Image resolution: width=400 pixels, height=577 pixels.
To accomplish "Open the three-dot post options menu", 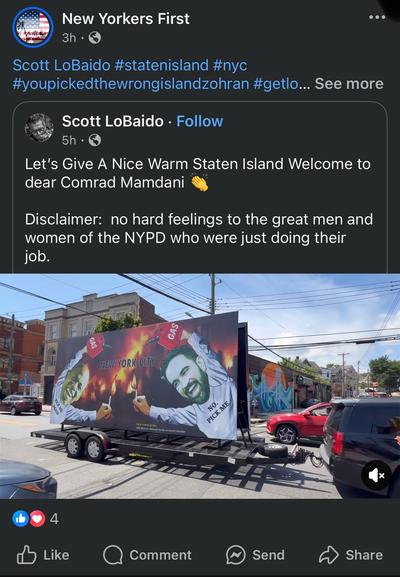I will point(377,17).
